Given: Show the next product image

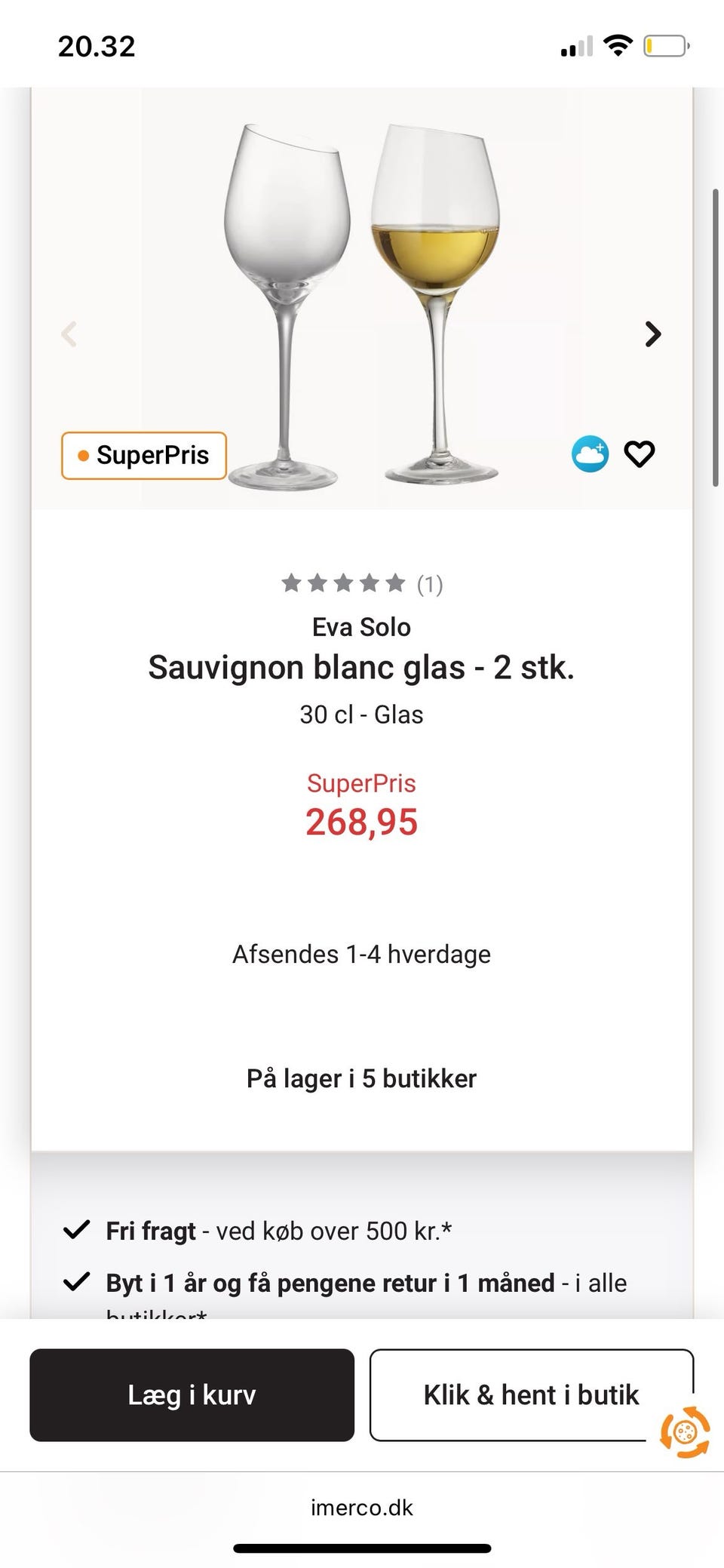Looking at the screenshot, I should pos(653,334).
